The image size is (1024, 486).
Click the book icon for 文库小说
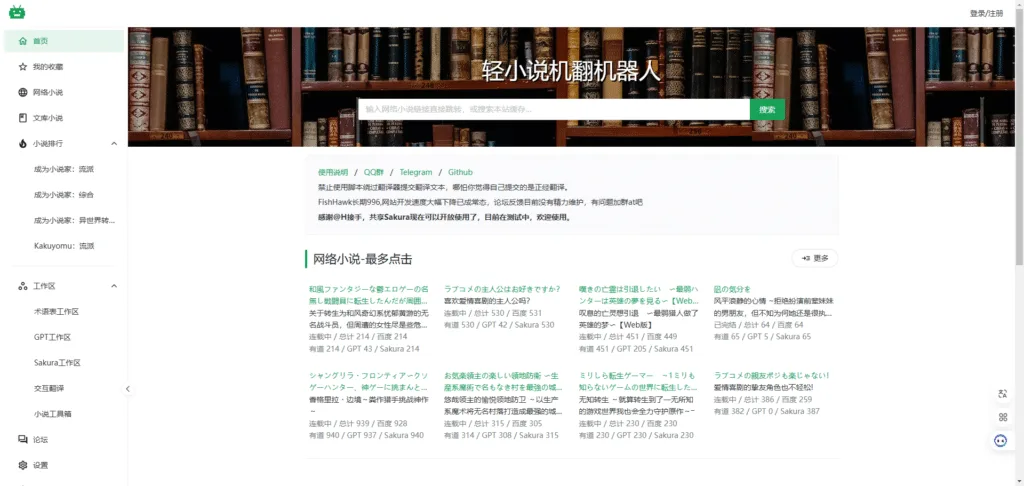[23, 118]
